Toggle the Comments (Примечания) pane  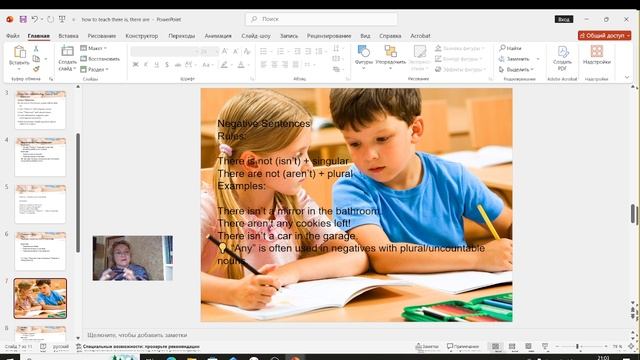point(463,347)
